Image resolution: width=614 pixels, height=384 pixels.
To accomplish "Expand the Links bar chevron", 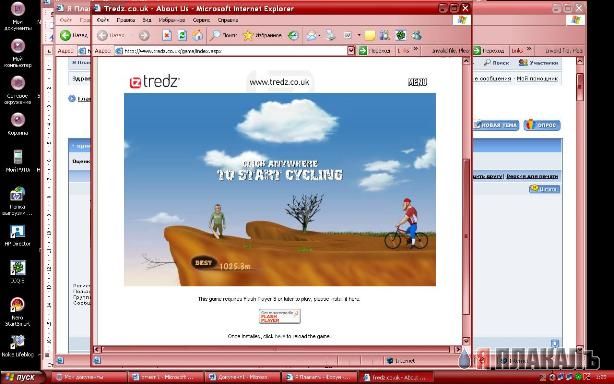I will click(416, 50).
